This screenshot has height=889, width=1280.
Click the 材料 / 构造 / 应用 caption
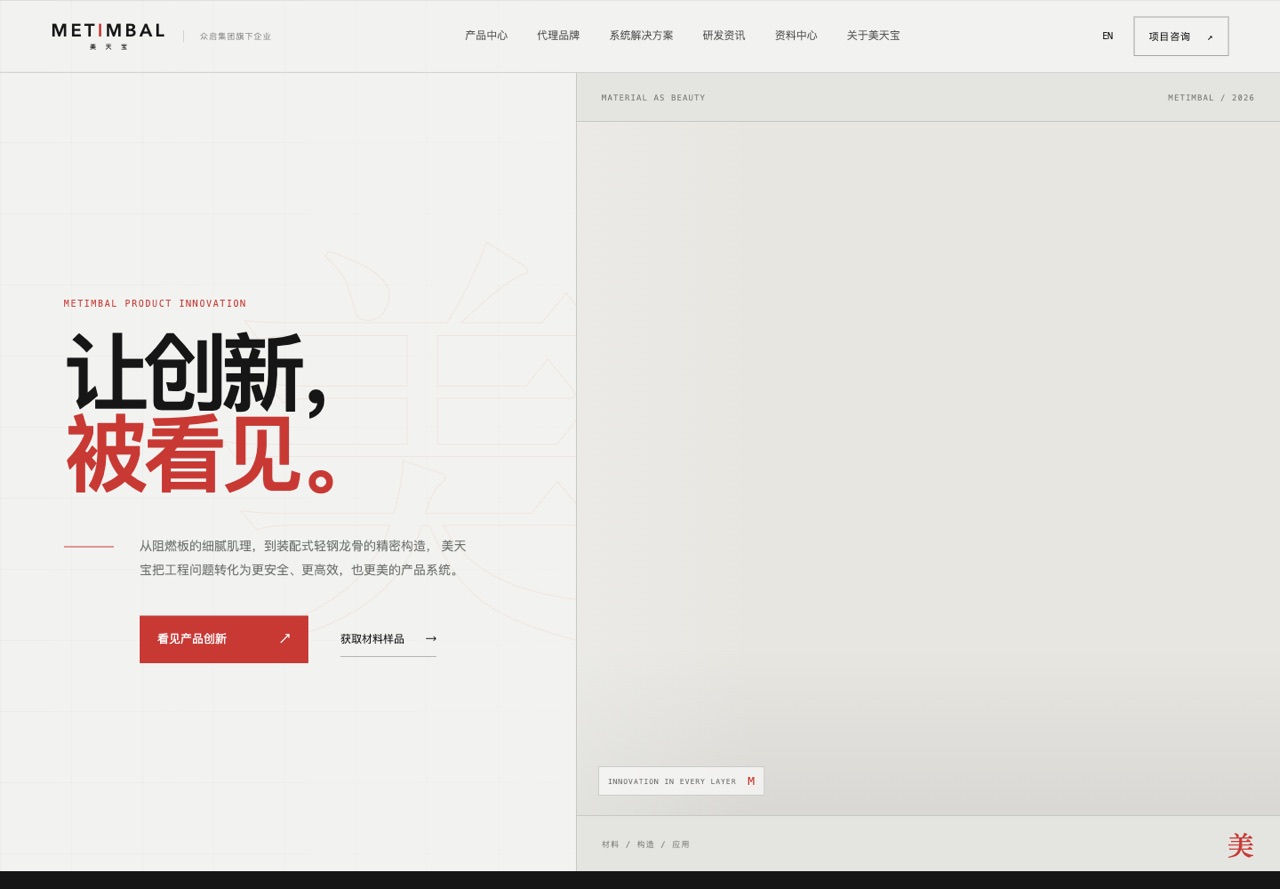click(646, 845)
